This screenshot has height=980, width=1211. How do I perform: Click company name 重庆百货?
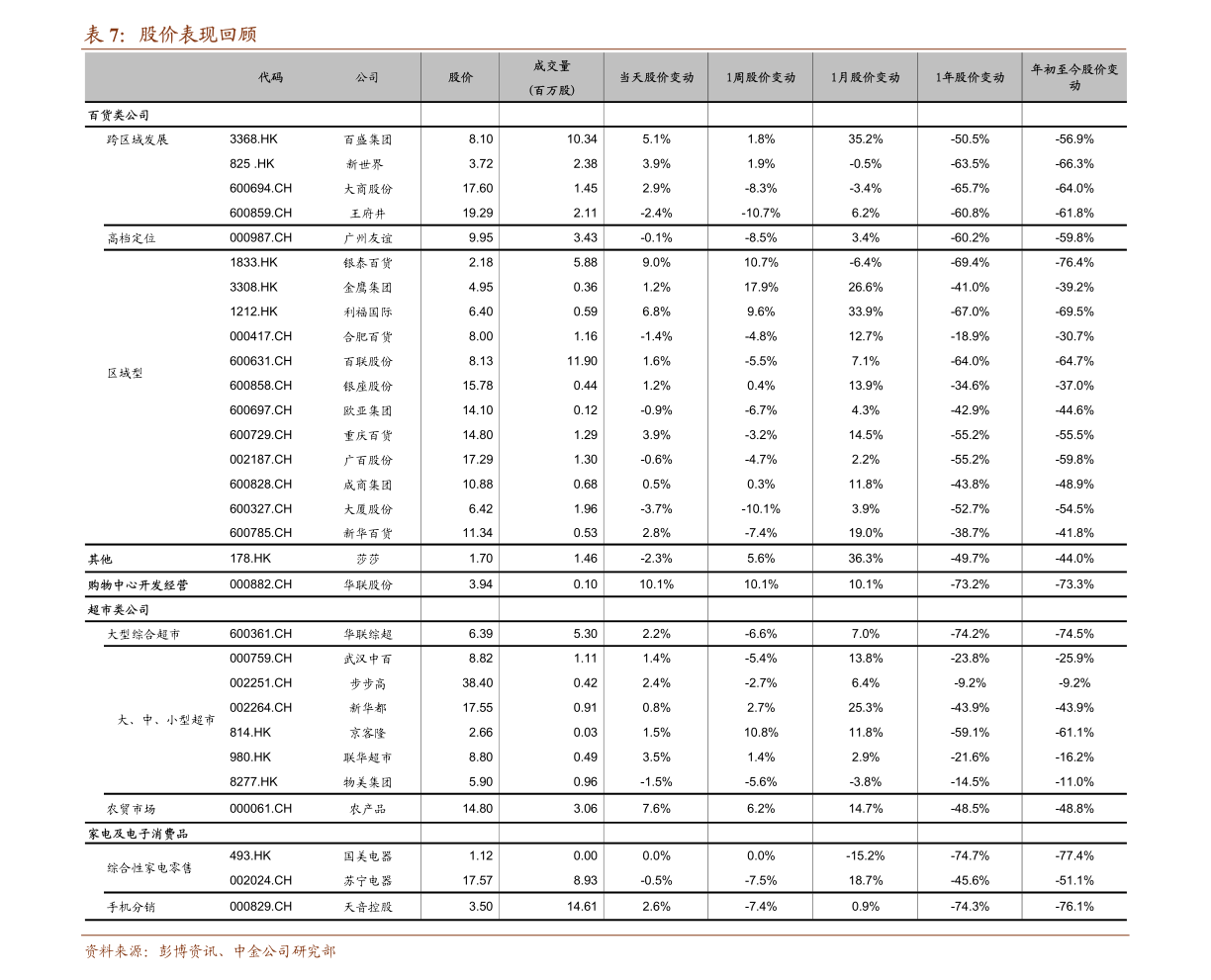(x=367, y=436)
